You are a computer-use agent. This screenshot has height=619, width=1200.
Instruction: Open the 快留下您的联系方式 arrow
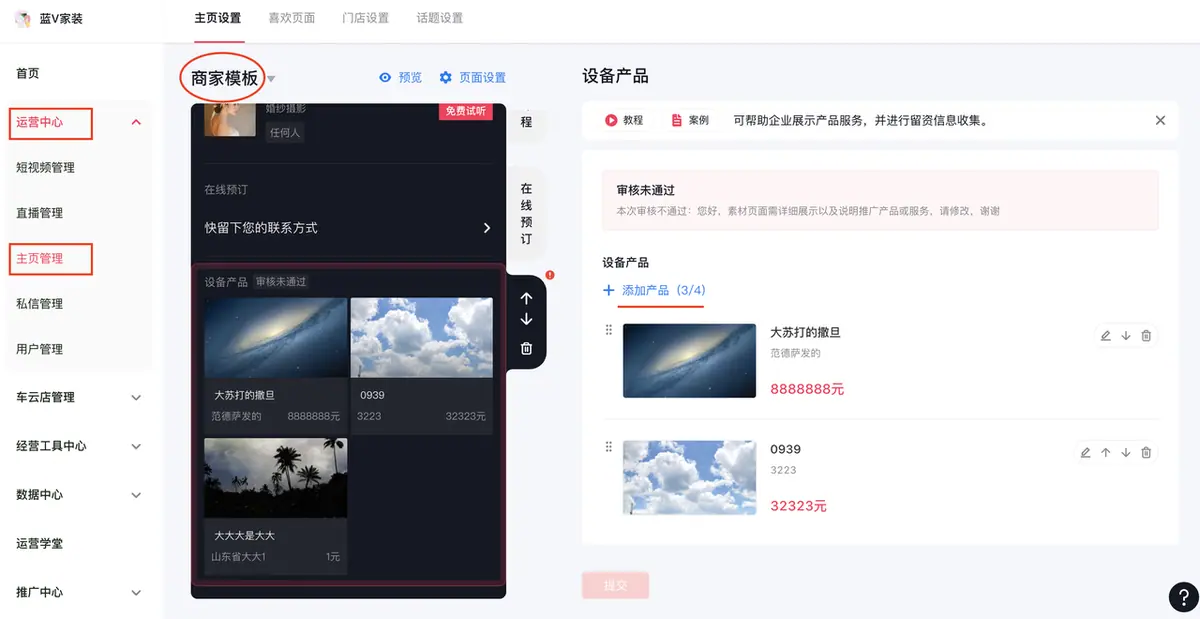click(x=487, y=228)
